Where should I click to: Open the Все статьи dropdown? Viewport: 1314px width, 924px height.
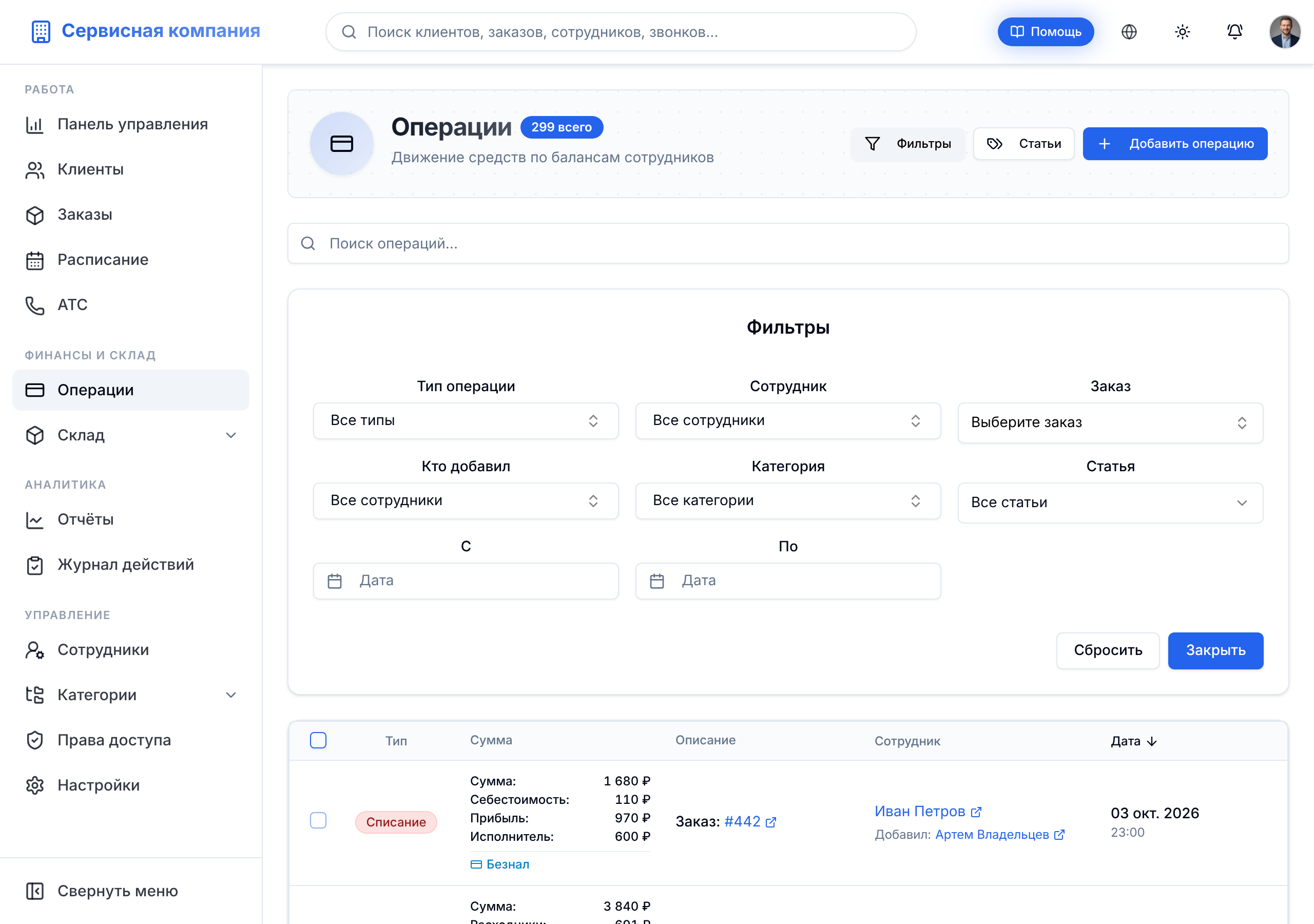pos(1110,503)
